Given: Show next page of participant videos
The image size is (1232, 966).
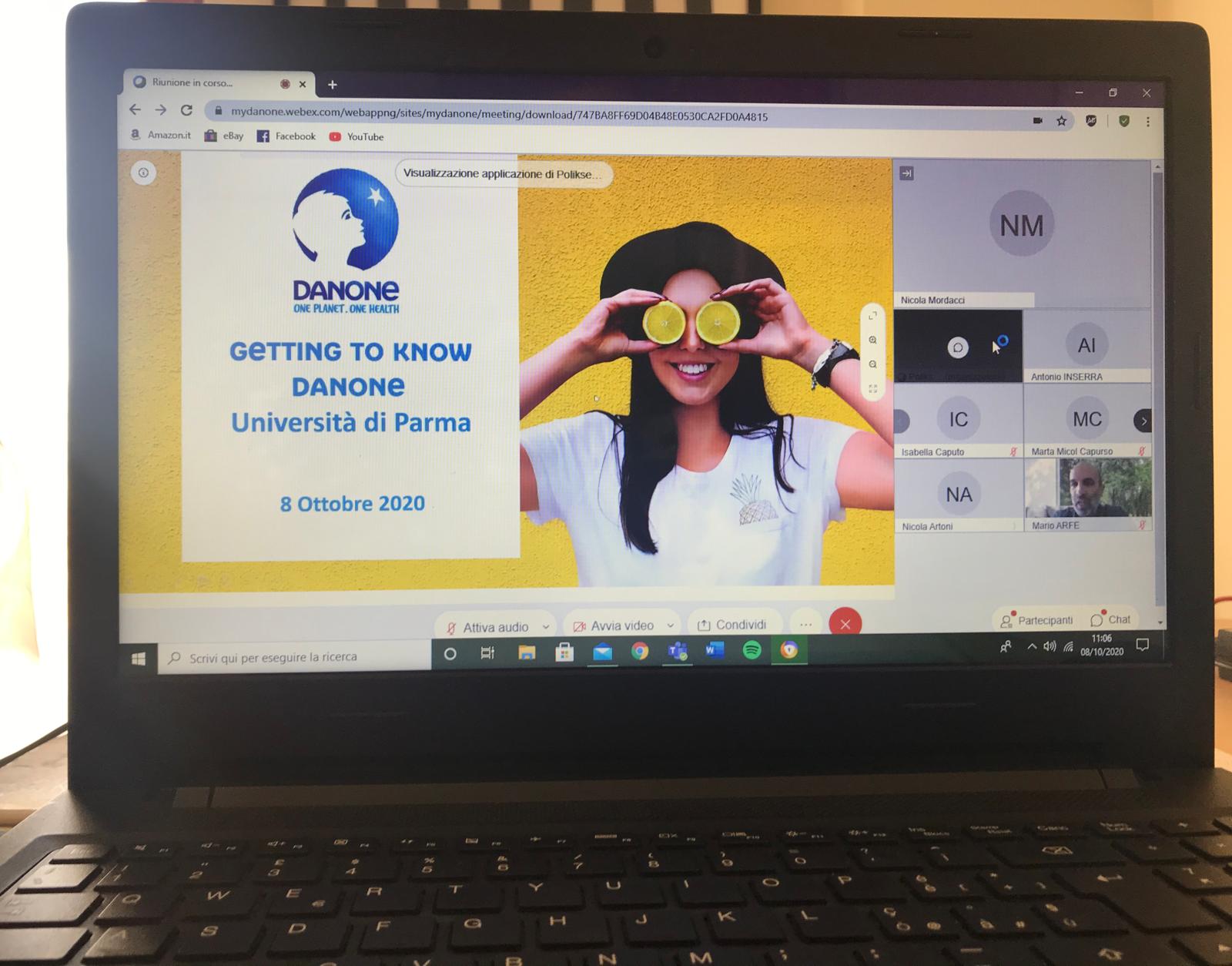Looking at the screenshot, I should tap(1143, 421).
